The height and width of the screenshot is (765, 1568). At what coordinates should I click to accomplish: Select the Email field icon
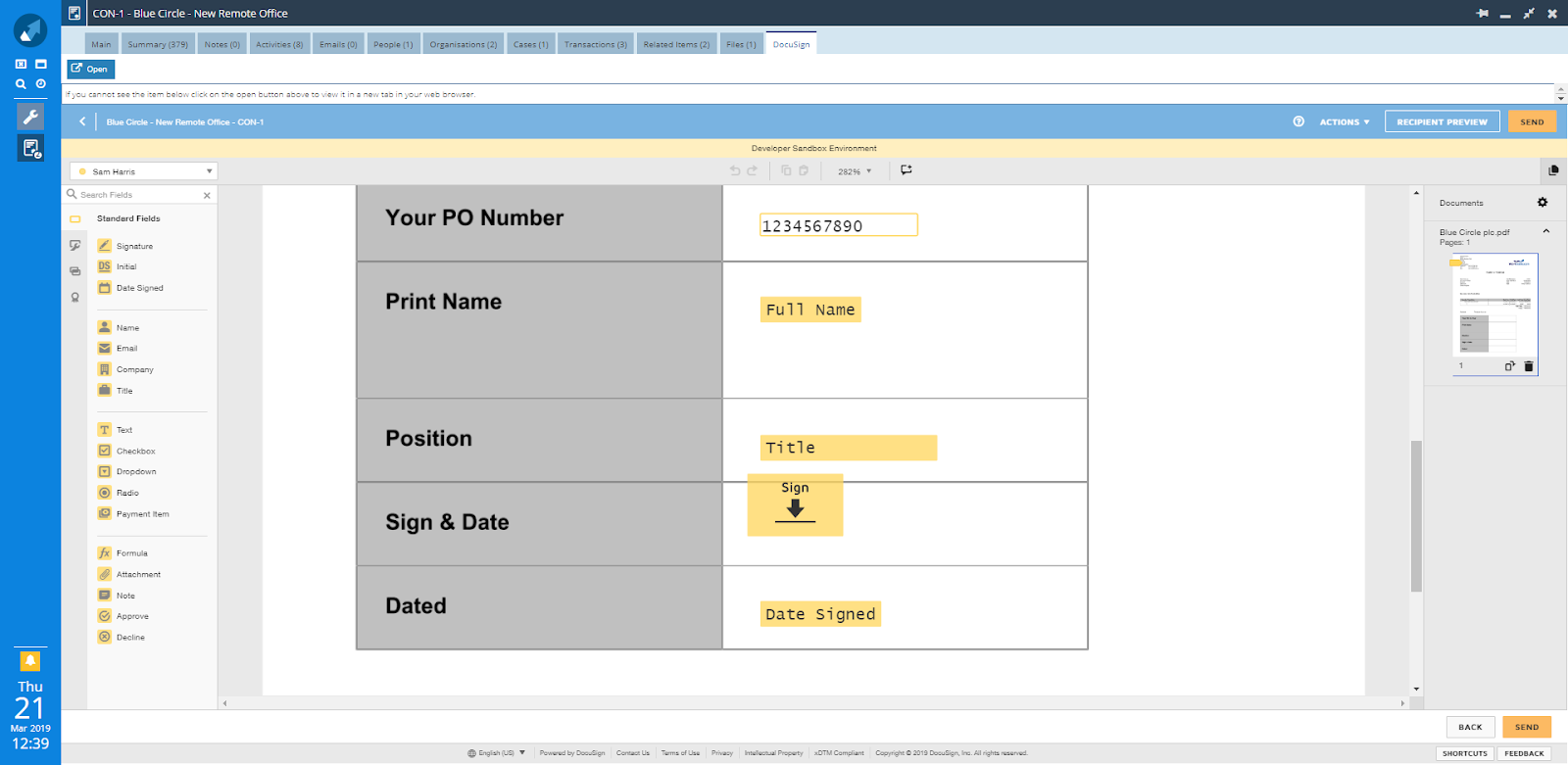pos(104,348)
